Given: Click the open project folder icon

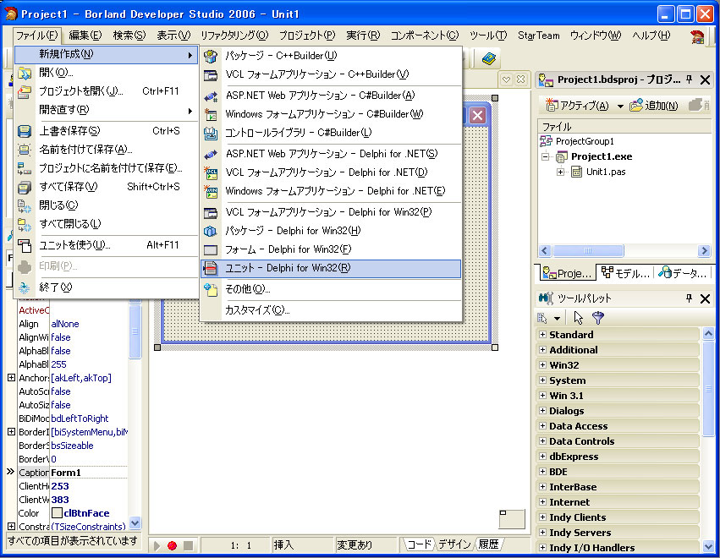Looking at the screenshot, I should (24, 91).
